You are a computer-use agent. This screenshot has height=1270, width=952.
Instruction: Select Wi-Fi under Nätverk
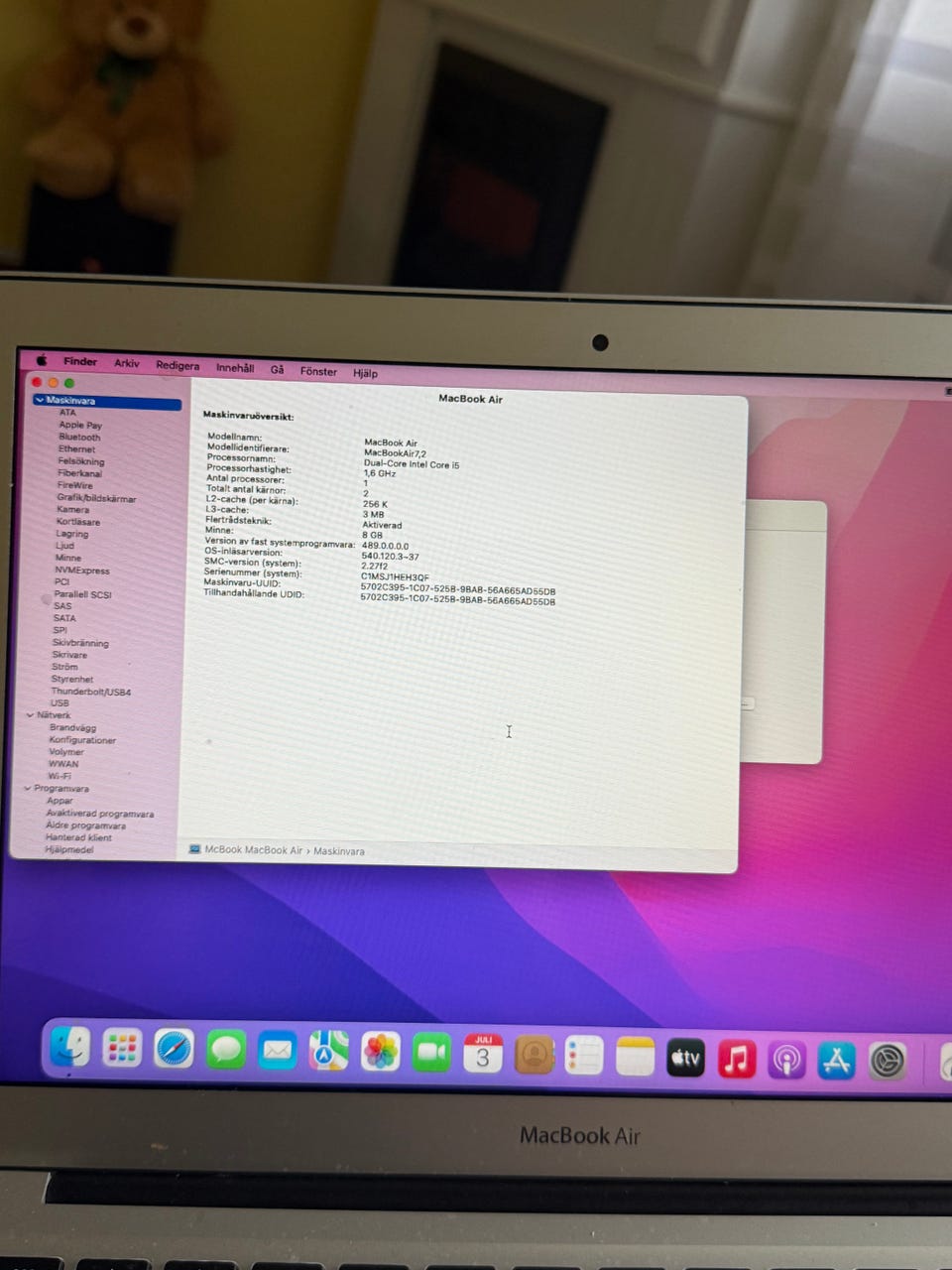pyautogui.click(x=59, y=776)
